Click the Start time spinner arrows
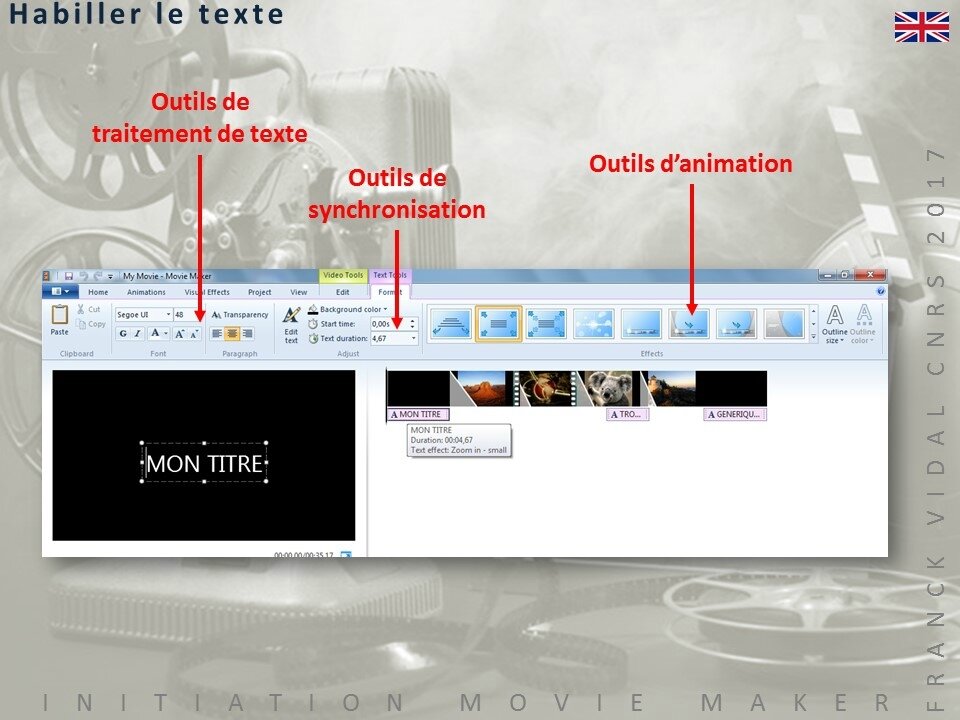Image resolution: width=960 pixels, height=720 pixels. point(413,323)
